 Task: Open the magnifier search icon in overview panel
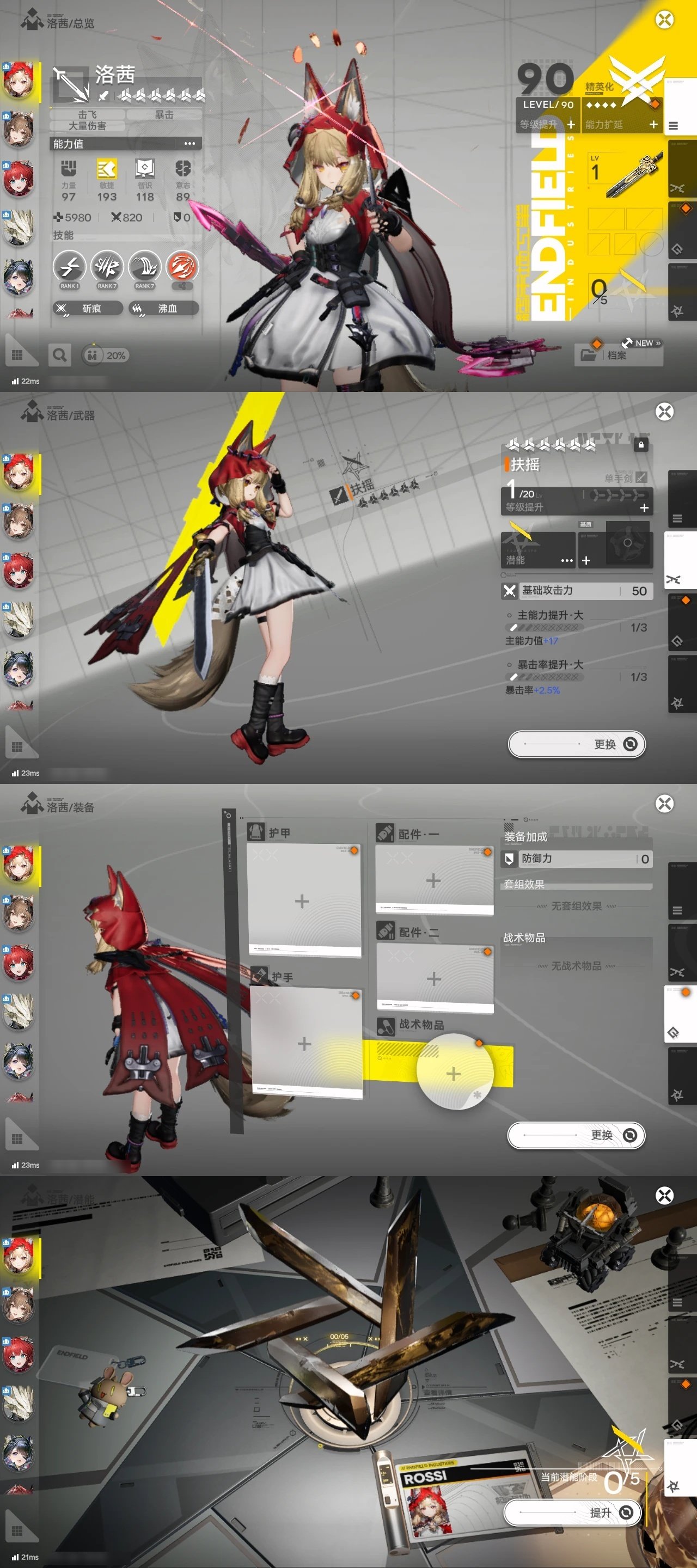[60, 355]
